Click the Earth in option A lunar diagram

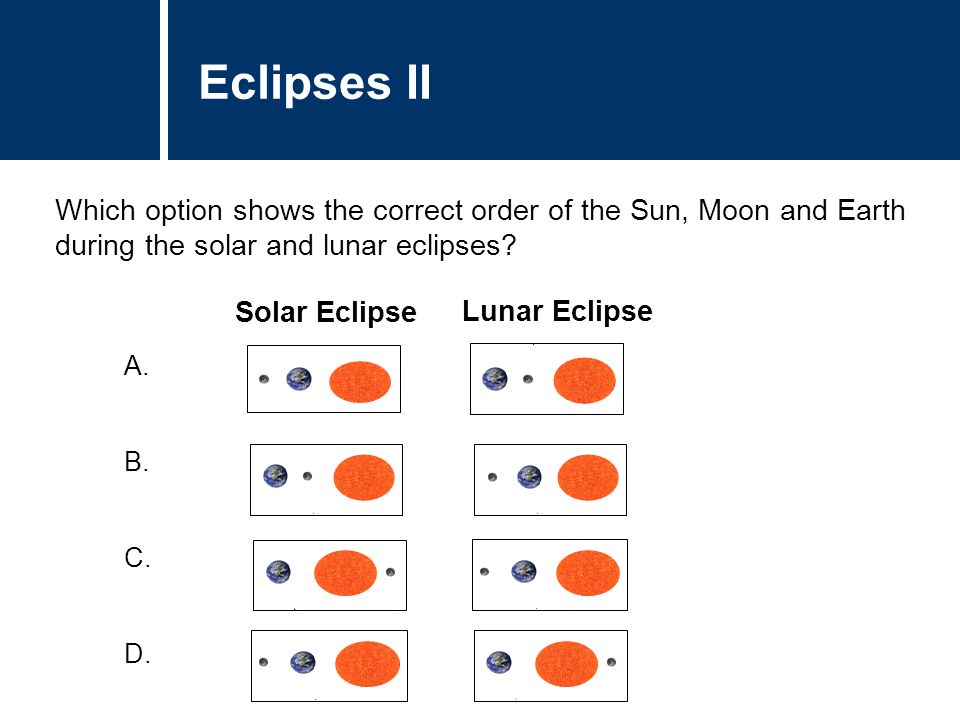[x=495, y=379]
